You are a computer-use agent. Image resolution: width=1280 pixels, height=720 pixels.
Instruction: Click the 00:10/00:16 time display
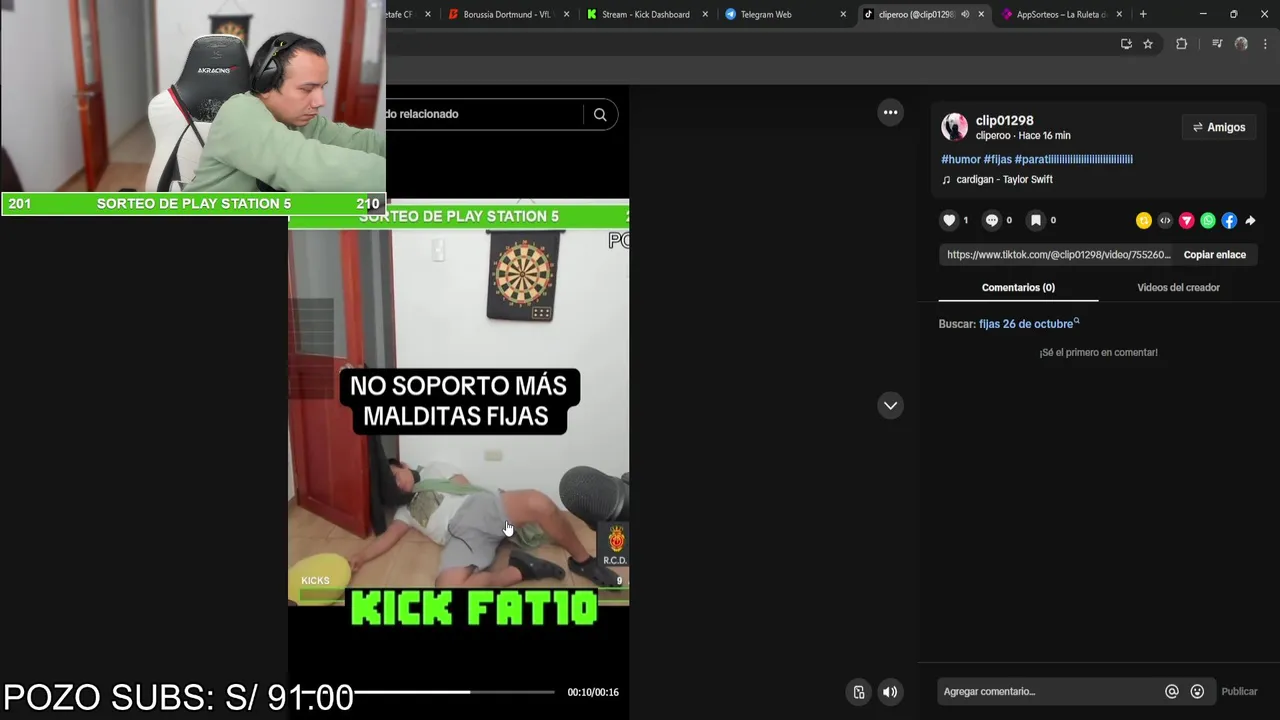[593, 692]
